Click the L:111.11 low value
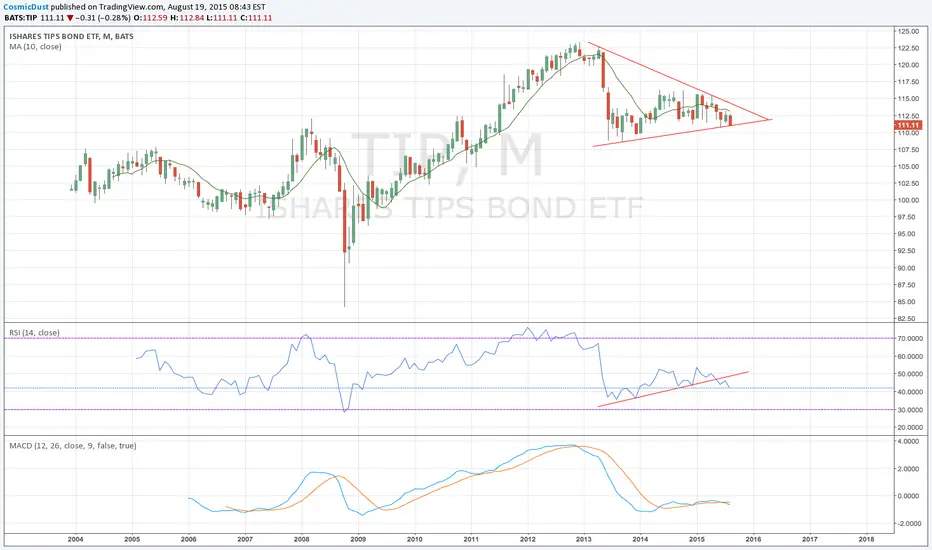Image resolution: width=932 pixels, height=550 pixels. pyautogui.click(x=222, y=18)
